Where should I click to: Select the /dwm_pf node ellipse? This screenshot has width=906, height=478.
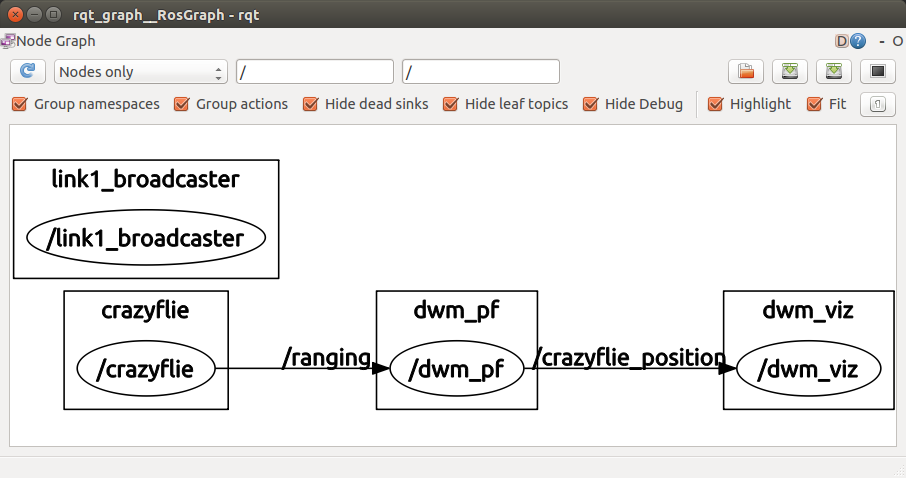coord(456,368)
